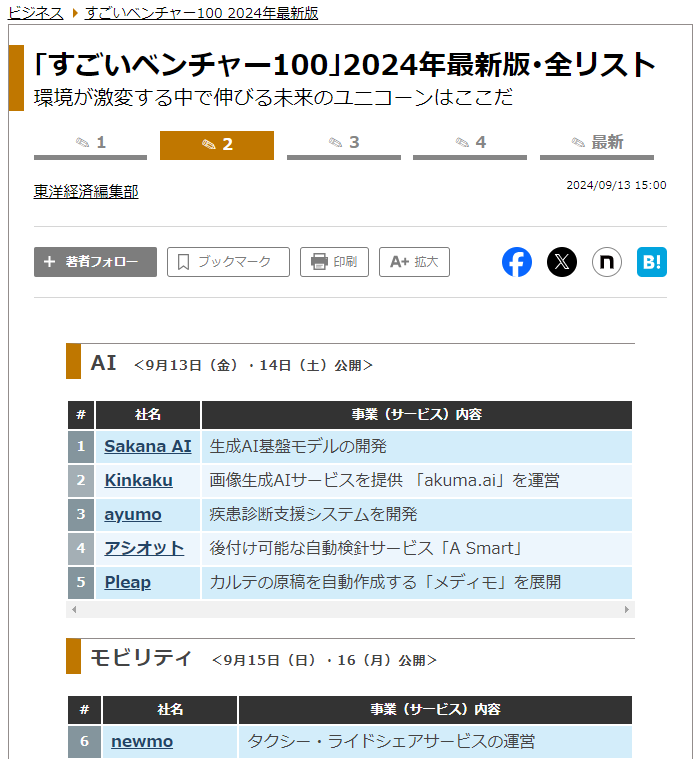This screenshot has height=759, width=699.
Task: Share the article on Facebook
Action: pyautogui.click(x=517, y=262)
